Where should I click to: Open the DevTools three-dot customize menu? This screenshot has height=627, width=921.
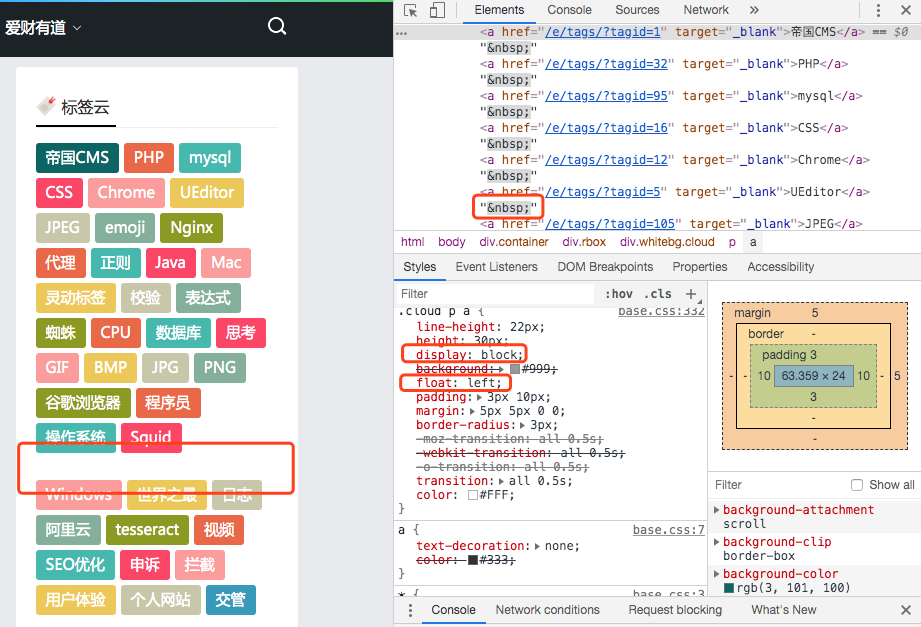[x=879, y=11]
